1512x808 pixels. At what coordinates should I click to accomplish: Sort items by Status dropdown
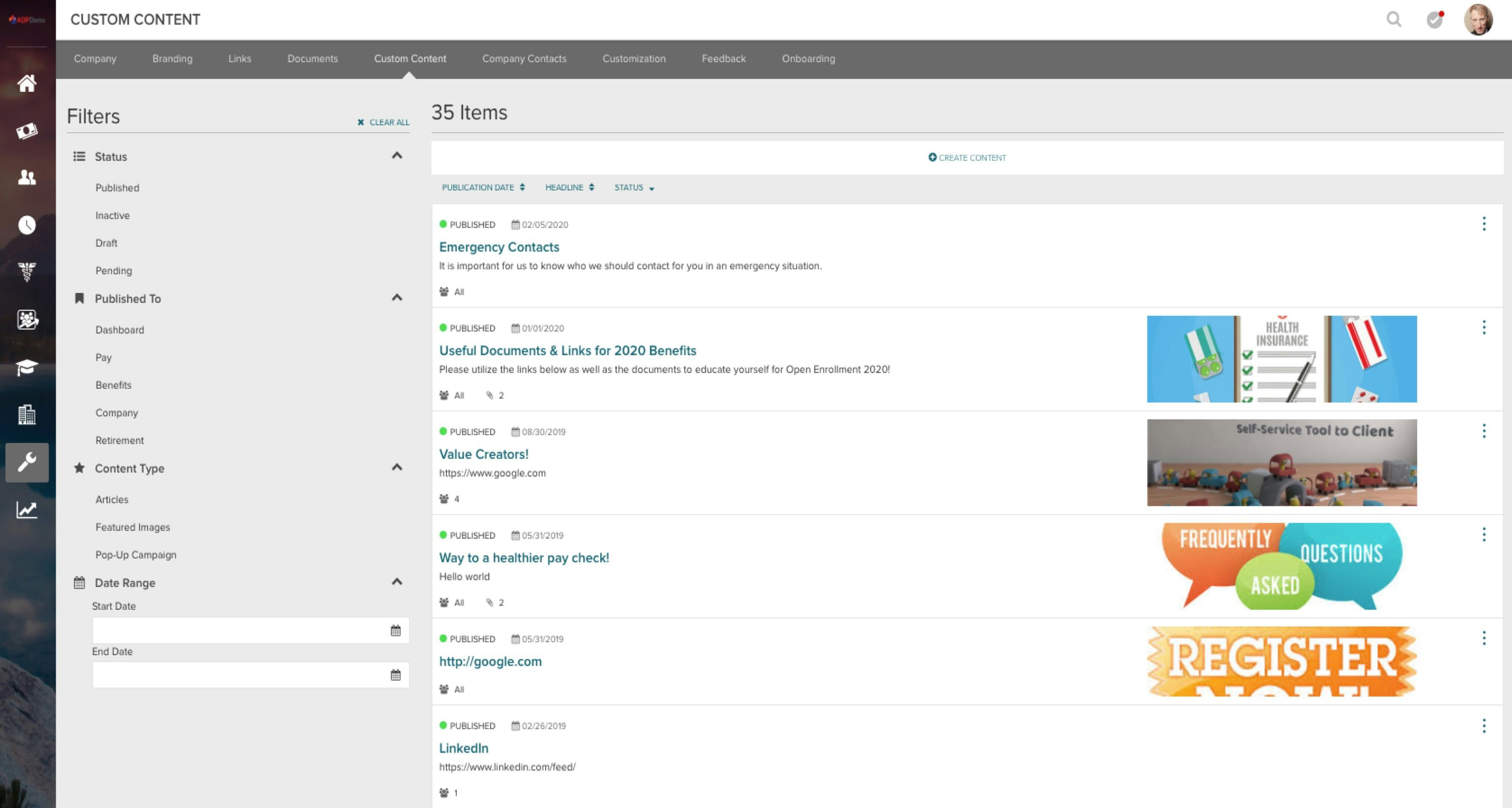(x=634, y=188)
